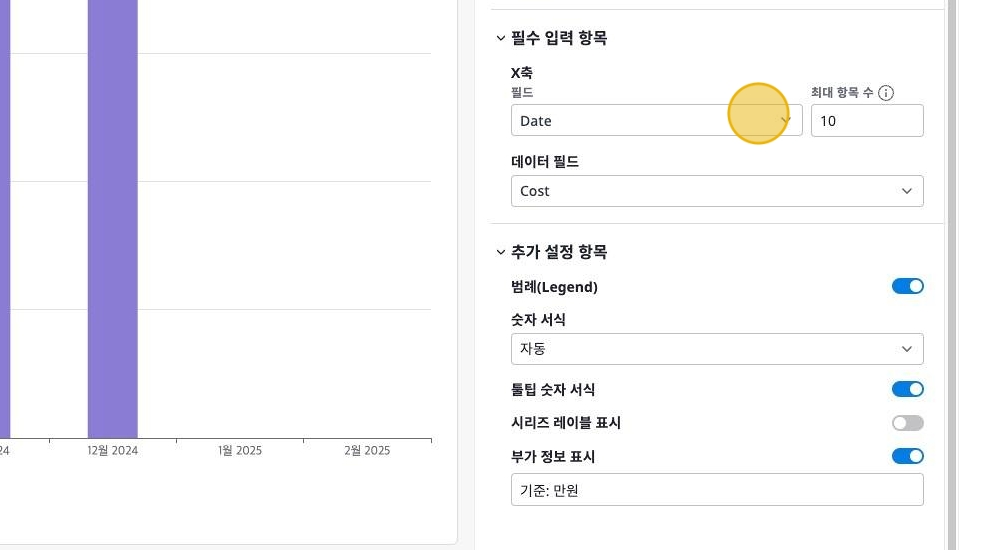
Task: Click the 12월 2024 axis label
Action: [x=112, y=451]
